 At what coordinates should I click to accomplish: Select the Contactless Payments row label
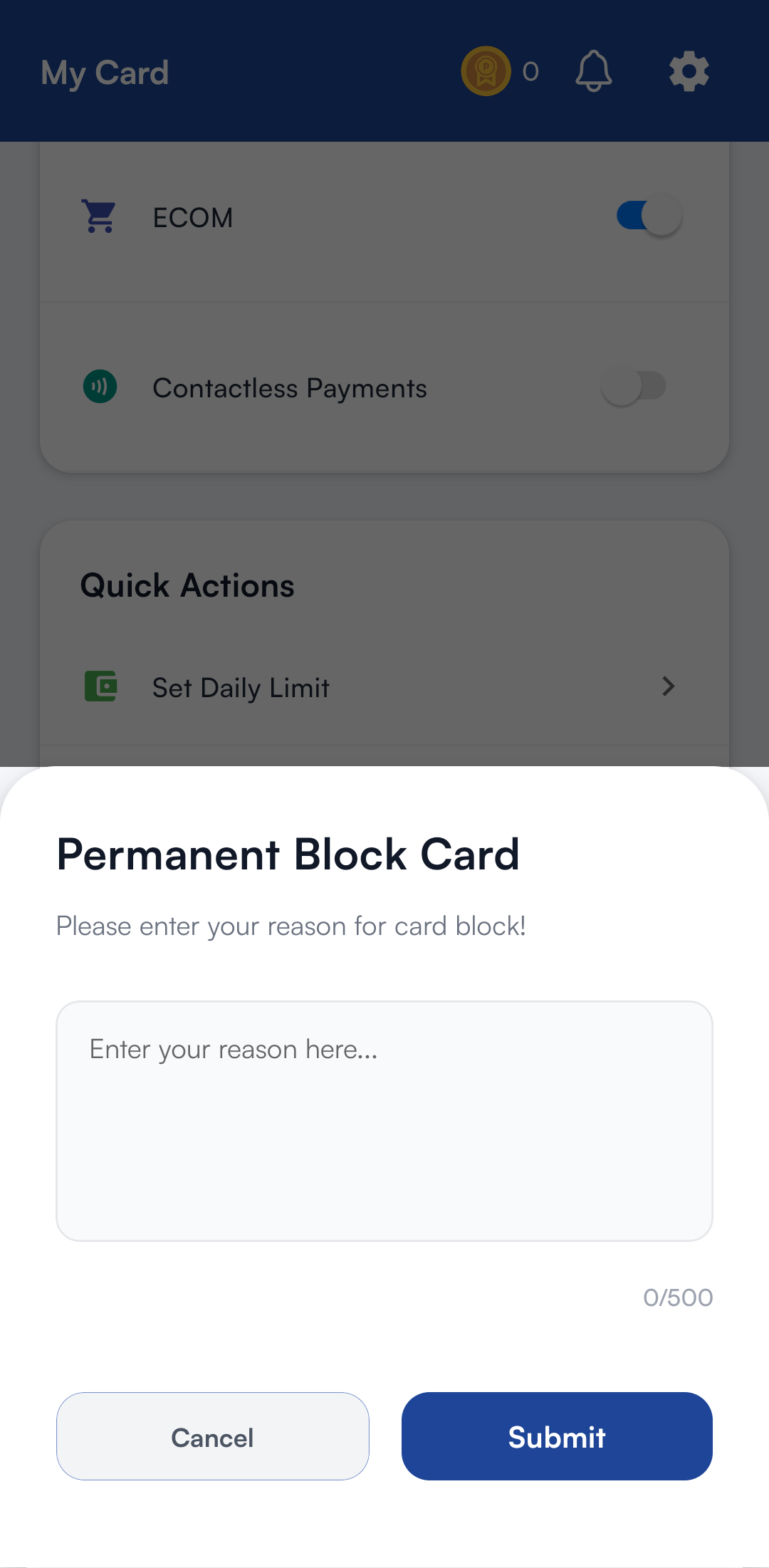click(x=290, y=388)
